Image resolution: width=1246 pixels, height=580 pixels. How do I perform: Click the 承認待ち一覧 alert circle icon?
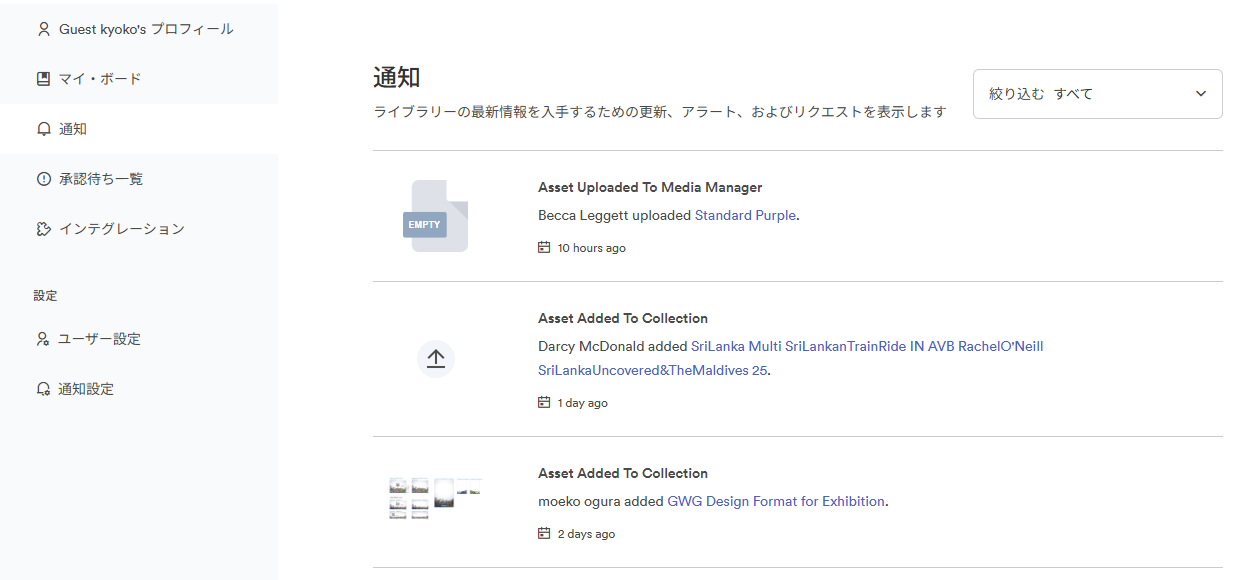[x=43, y=179]
